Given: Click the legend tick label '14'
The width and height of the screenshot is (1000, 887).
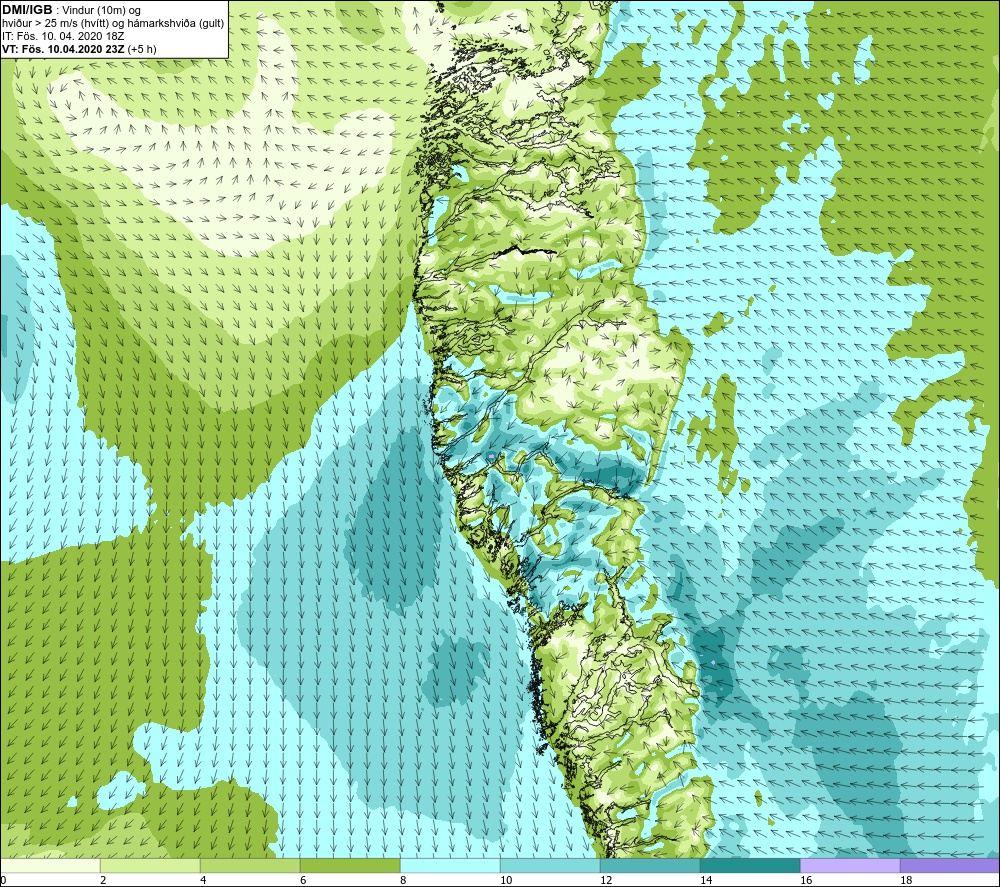Looking at the screenshot, I should [x=706, y=881].
